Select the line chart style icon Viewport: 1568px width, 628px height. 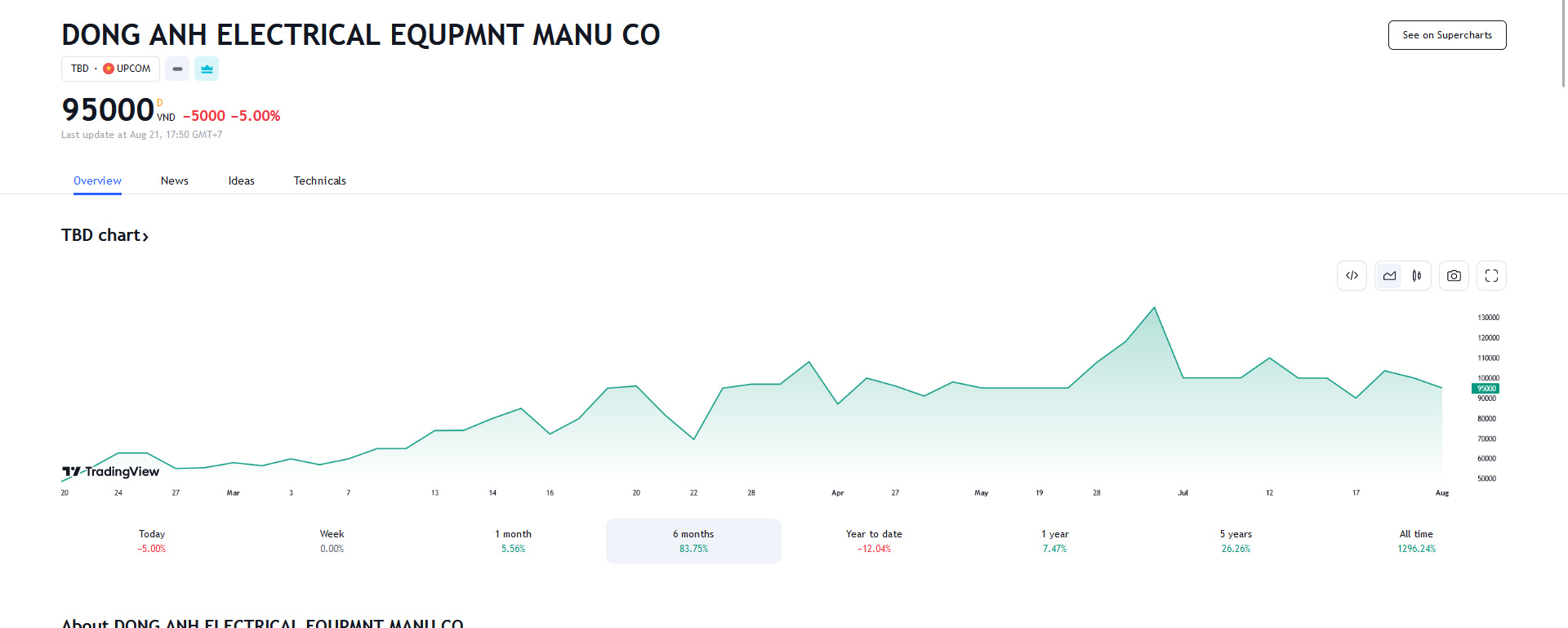pos(1388,275)
